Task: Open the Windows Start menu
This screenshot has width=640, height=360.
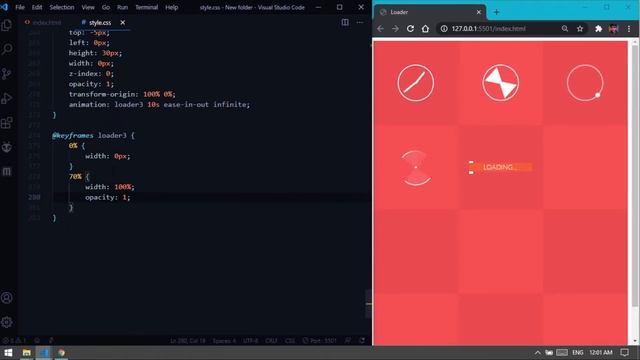Action: tap(8, 353)
